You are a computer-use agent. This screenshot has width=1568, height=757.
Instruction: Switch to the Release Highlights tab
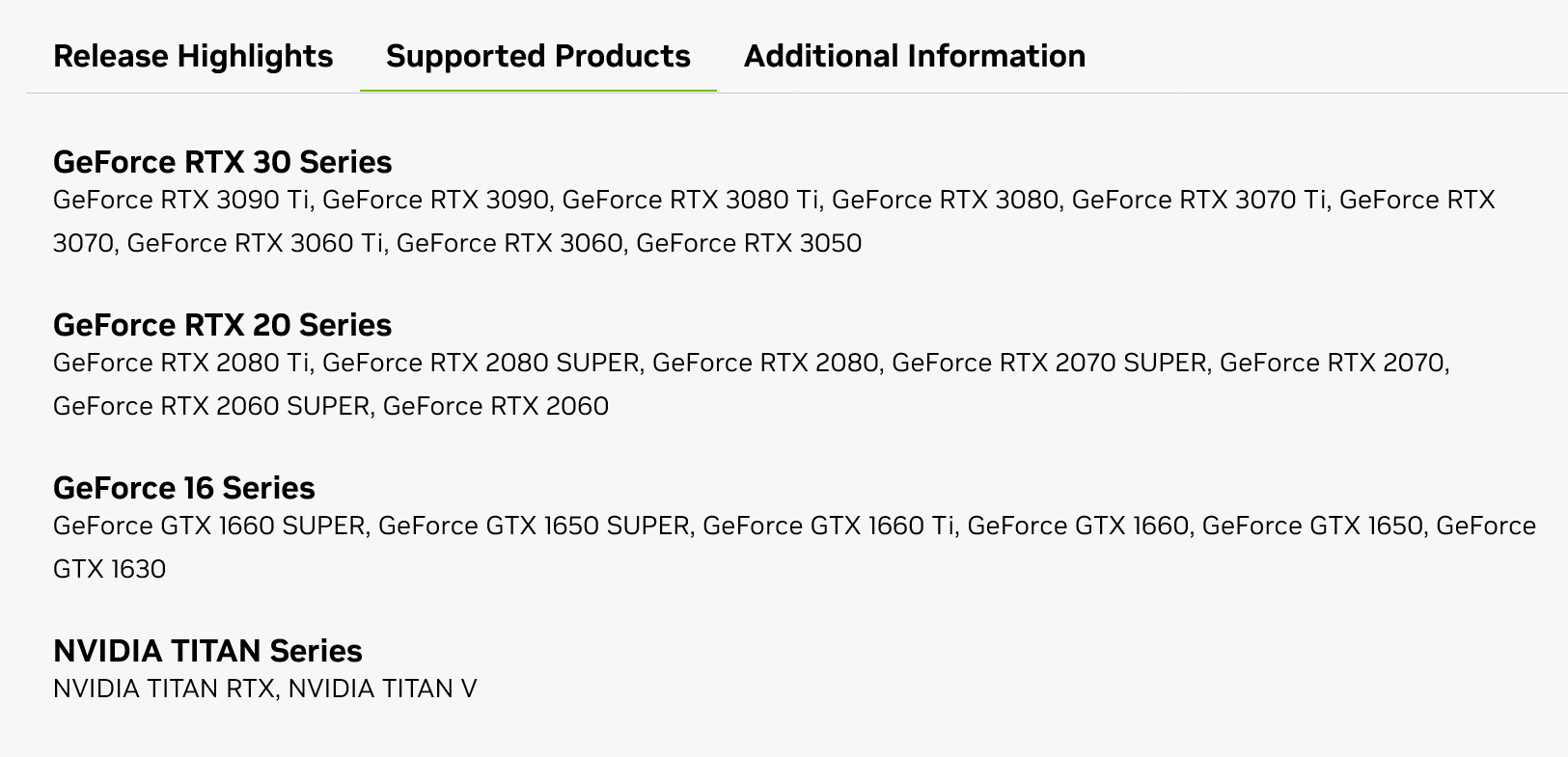(x=193, y=56)
